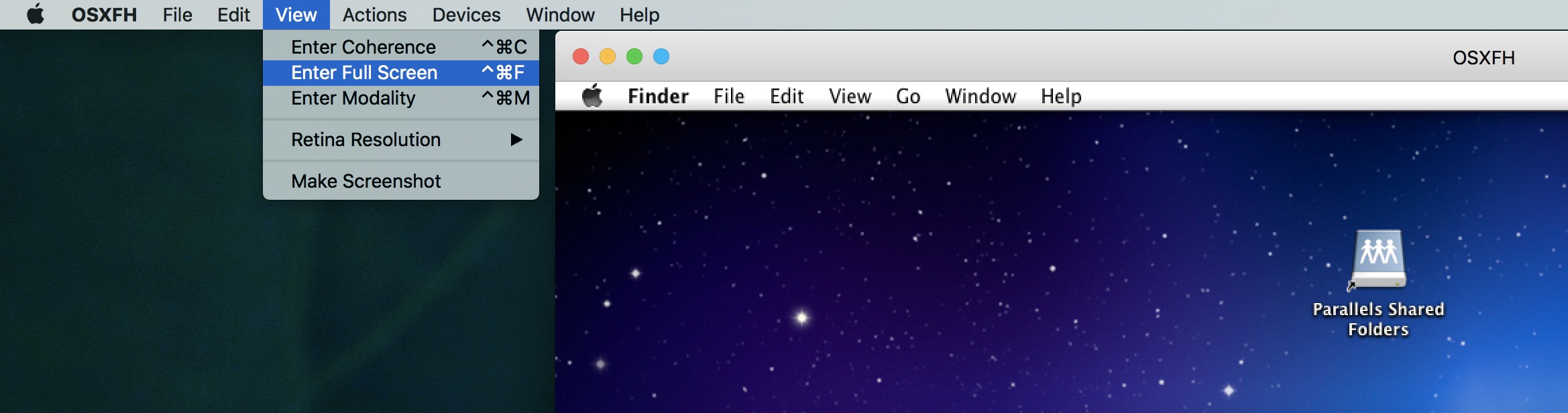Open the host Help menu

(639, 15)
